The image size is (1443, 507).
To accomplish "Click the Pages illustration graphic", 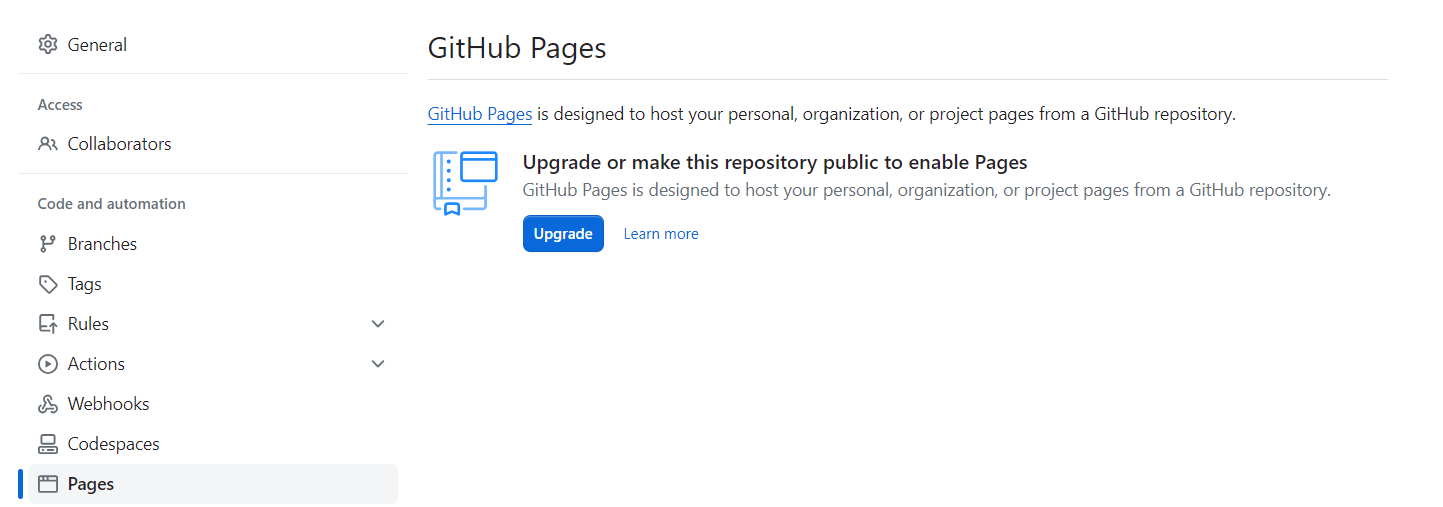I will tap(465, 182).
